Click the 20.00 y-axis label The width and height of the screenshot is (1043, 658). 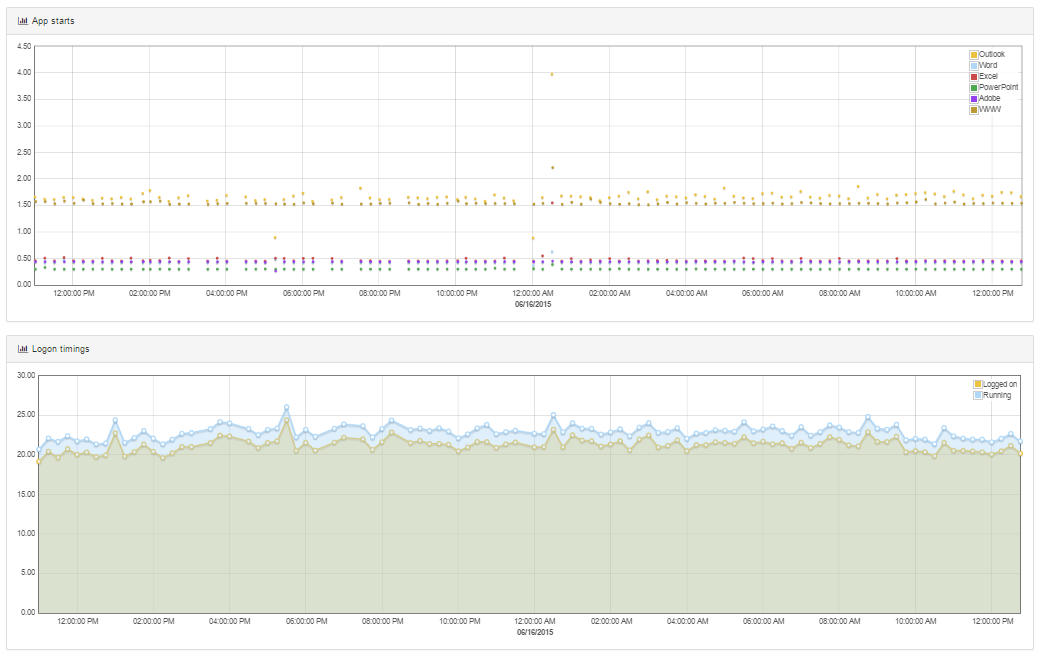coord(27,454)
